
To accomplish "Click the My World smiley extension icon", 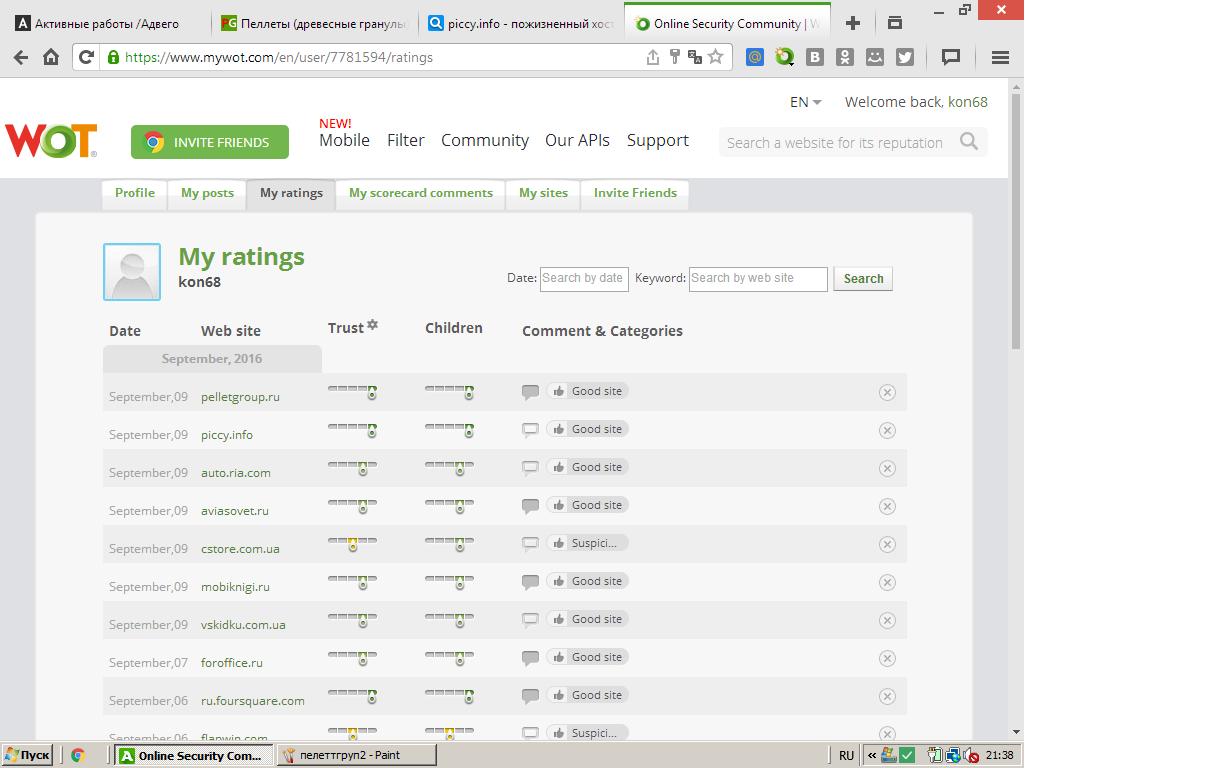I will (875, 57).
